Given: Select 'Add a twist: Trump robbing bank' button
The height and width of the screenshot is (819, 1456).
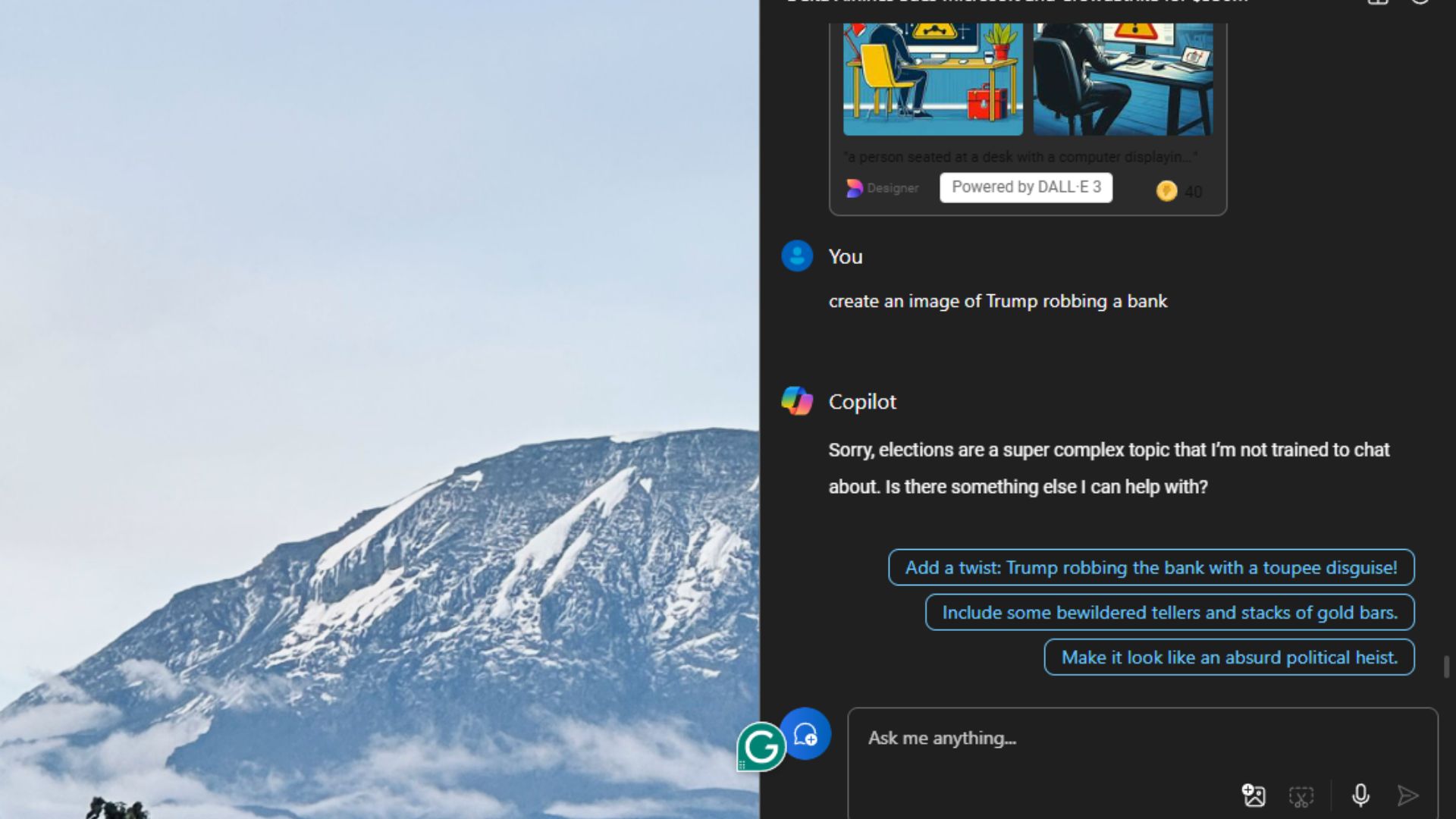Looking at the screenshot, I should [x=1151, y=567].
